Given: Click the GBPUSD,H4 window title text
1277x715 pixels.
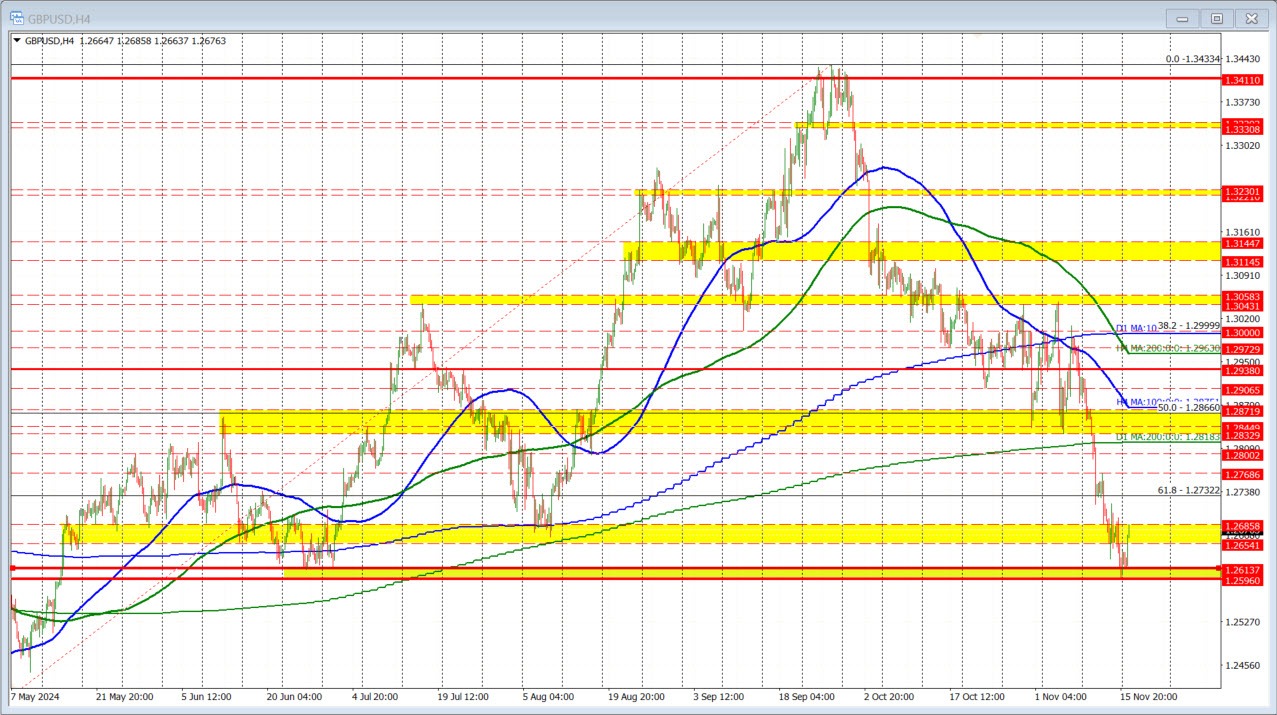Looking at the screenshot, I should point(61,17).
